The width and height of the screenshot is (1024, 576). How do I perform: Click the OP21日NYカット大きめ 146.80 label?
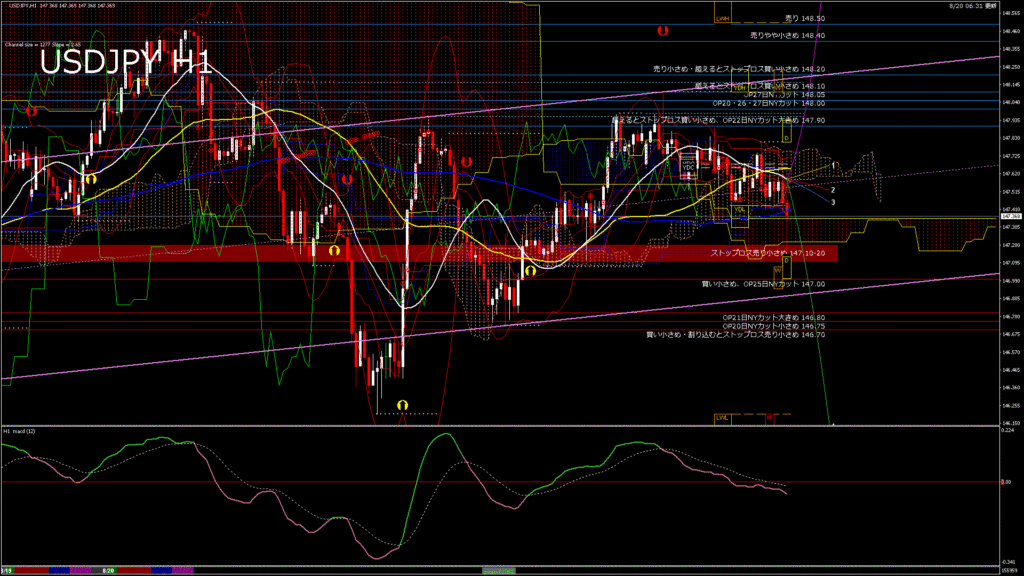(x=774, y=318)
